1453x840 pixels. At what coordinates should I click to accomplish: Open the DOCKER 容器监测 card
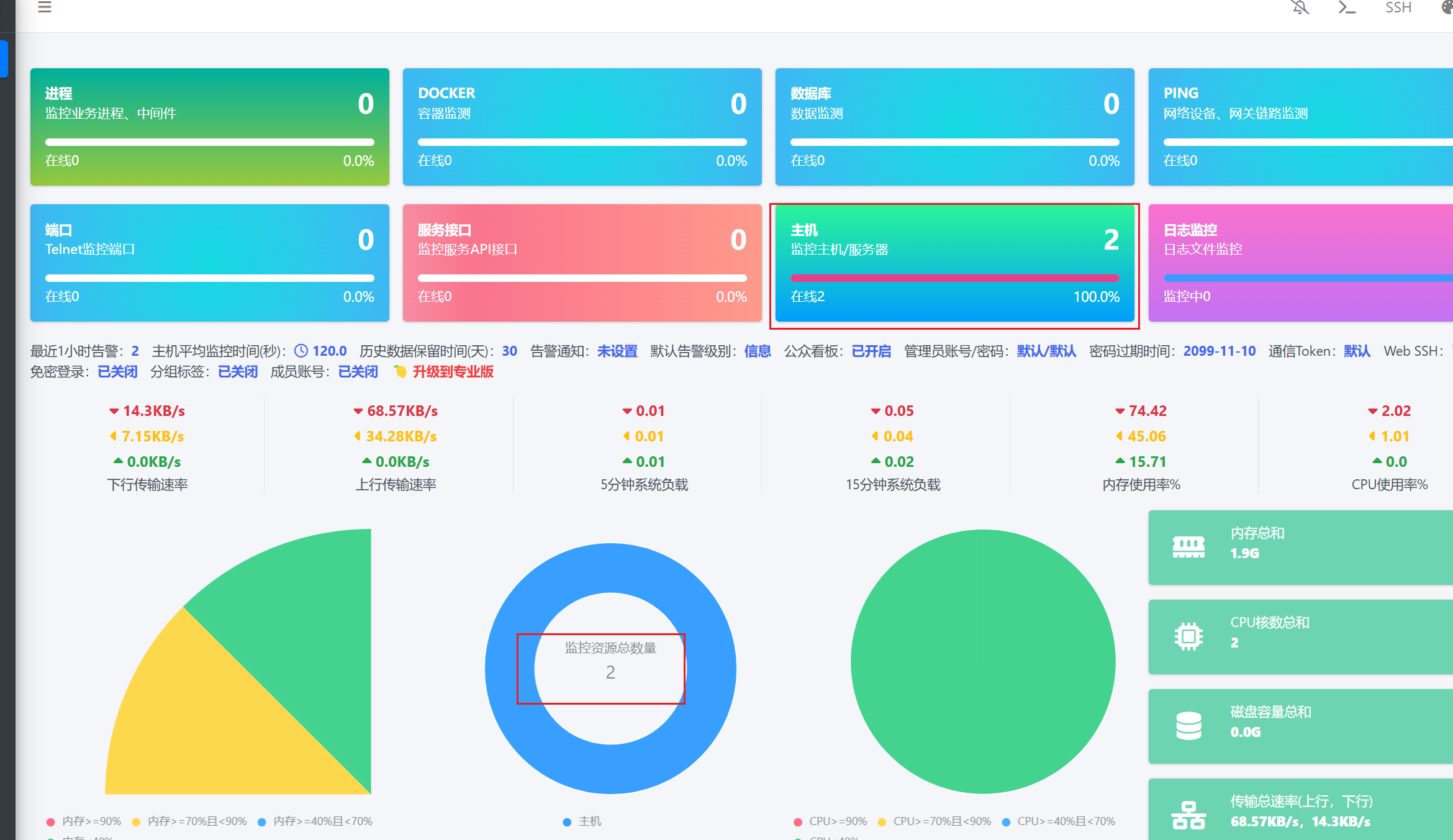click(582, 127)
